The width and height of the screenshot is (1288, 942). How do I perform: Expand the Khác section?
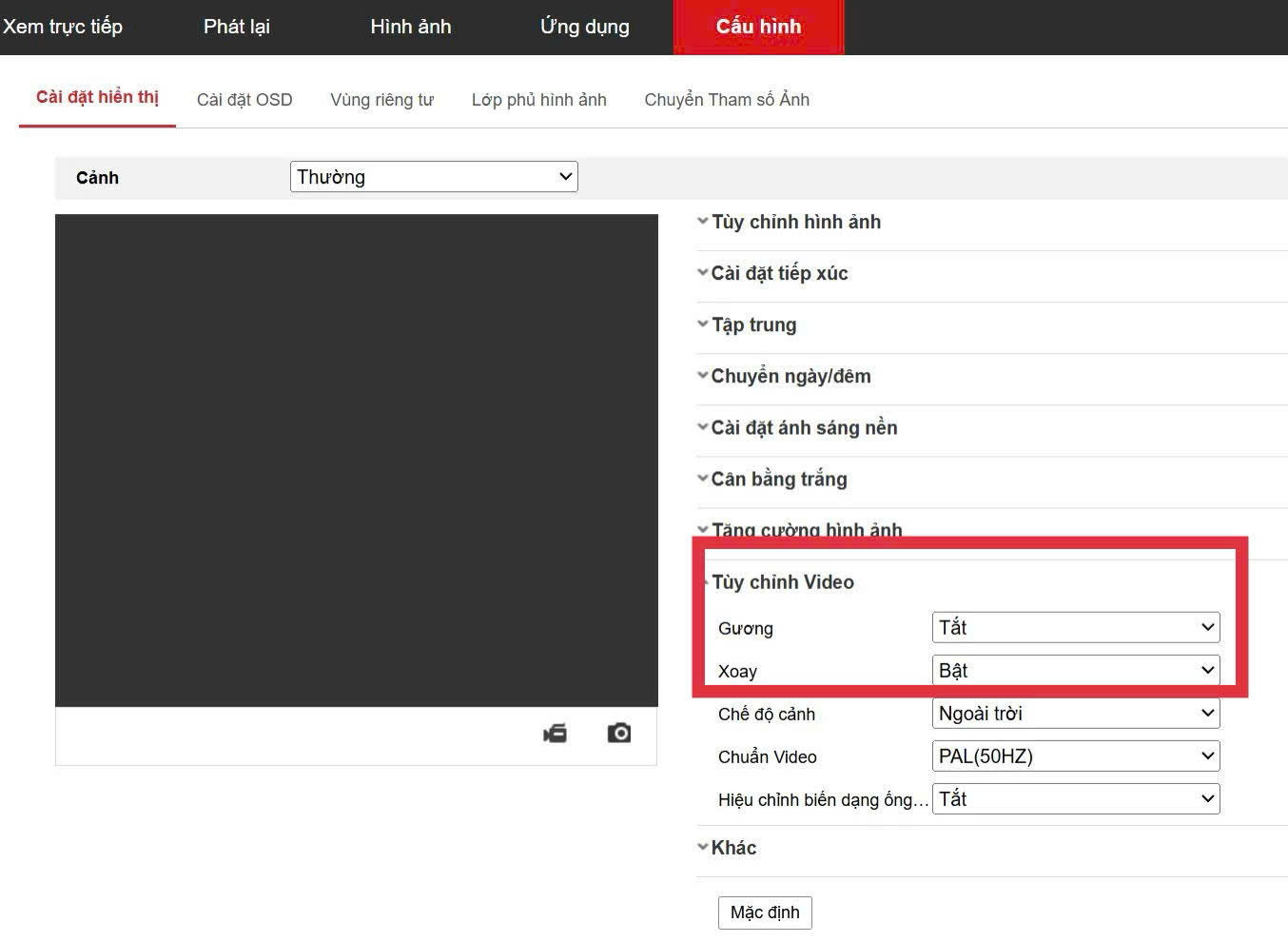click(x=732, y=848)
